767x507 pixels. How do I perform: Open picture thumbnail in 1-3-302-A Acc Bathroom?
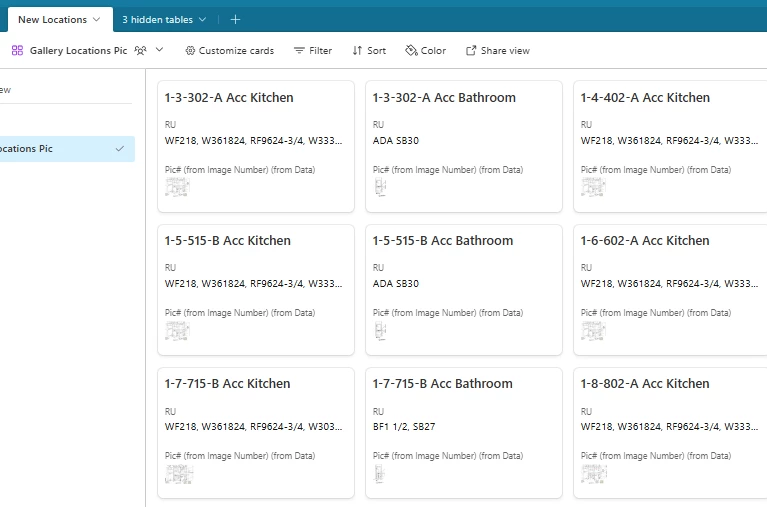[x=380, y=187]
